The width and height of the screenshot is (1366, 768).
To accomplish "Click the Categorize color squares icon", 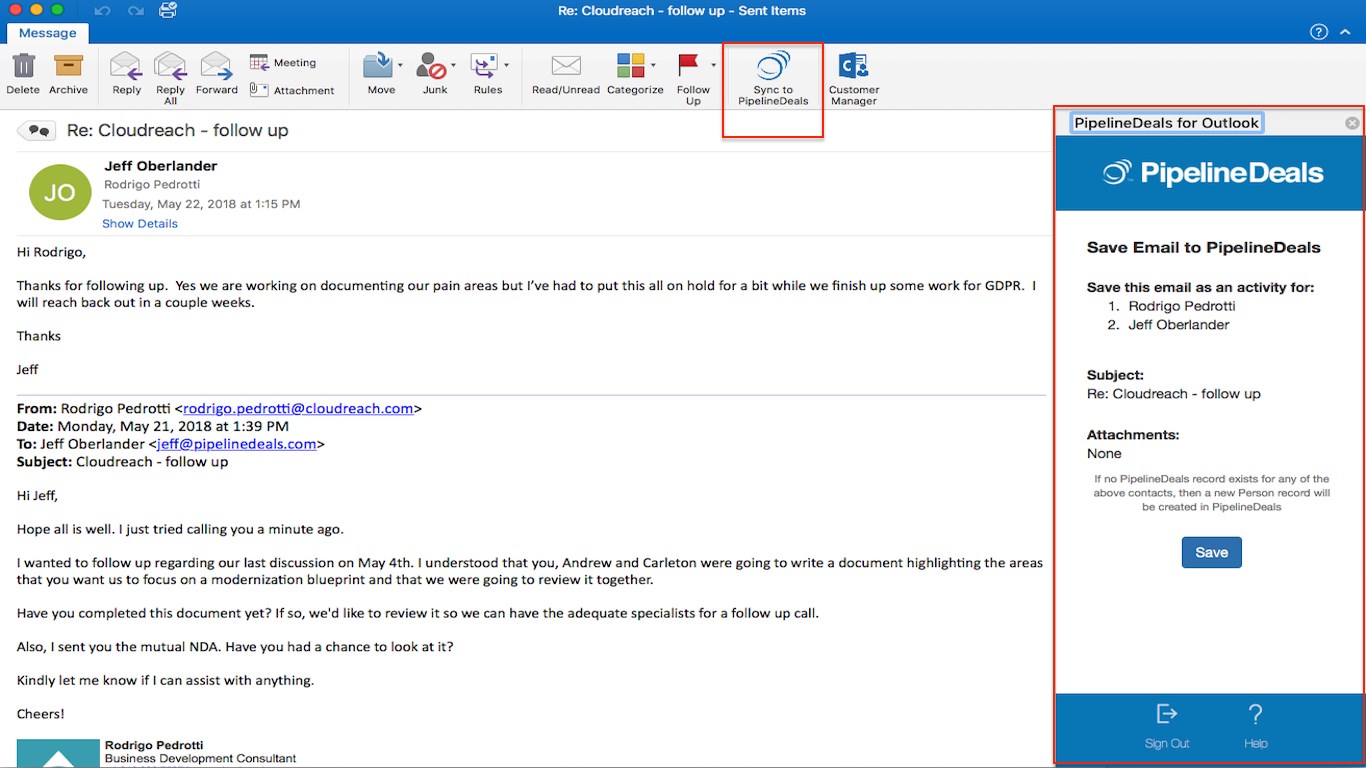I will (631, 66).
